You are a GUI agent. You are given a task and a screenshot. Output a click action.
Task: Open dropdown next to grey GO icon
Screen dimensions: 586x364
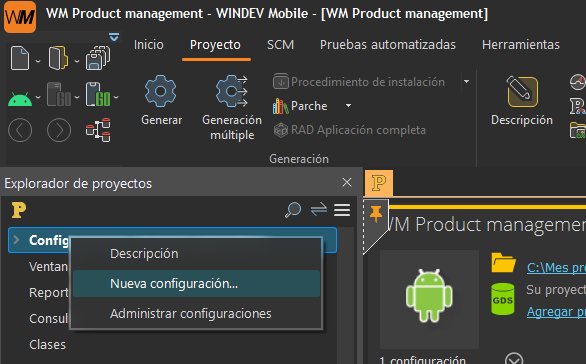77,97
